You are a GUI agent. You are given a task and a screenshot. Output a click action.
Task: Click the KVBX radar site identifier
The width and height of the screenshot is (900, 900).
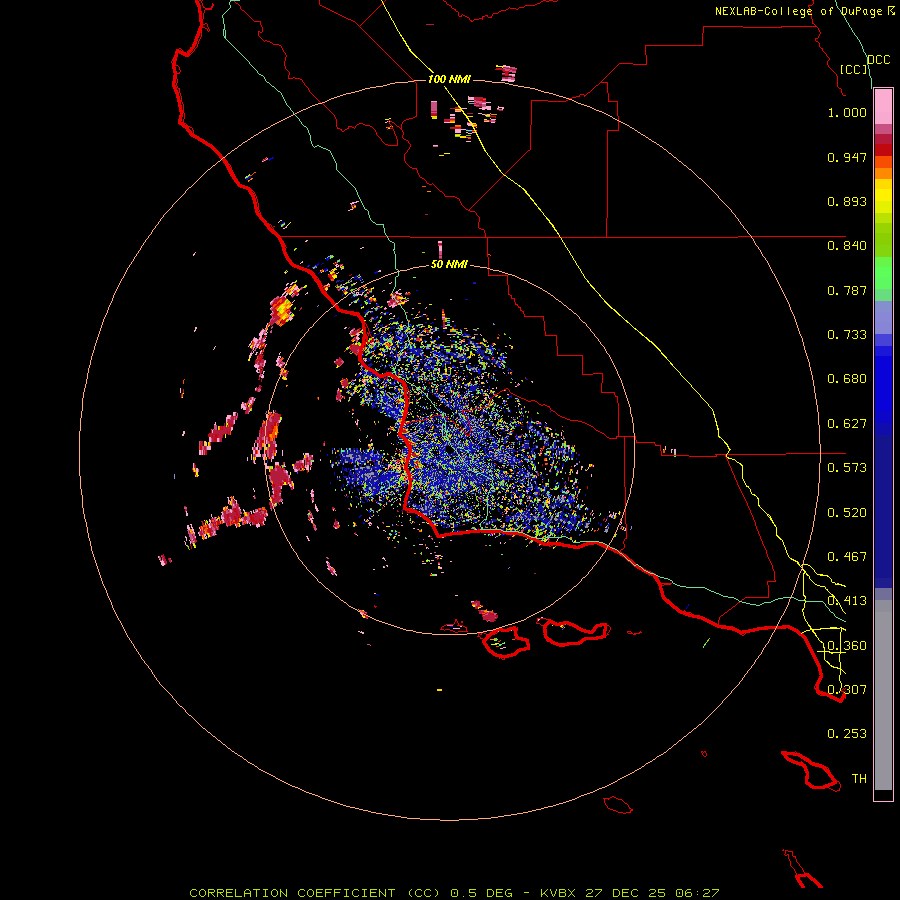(x=557, y=893)
